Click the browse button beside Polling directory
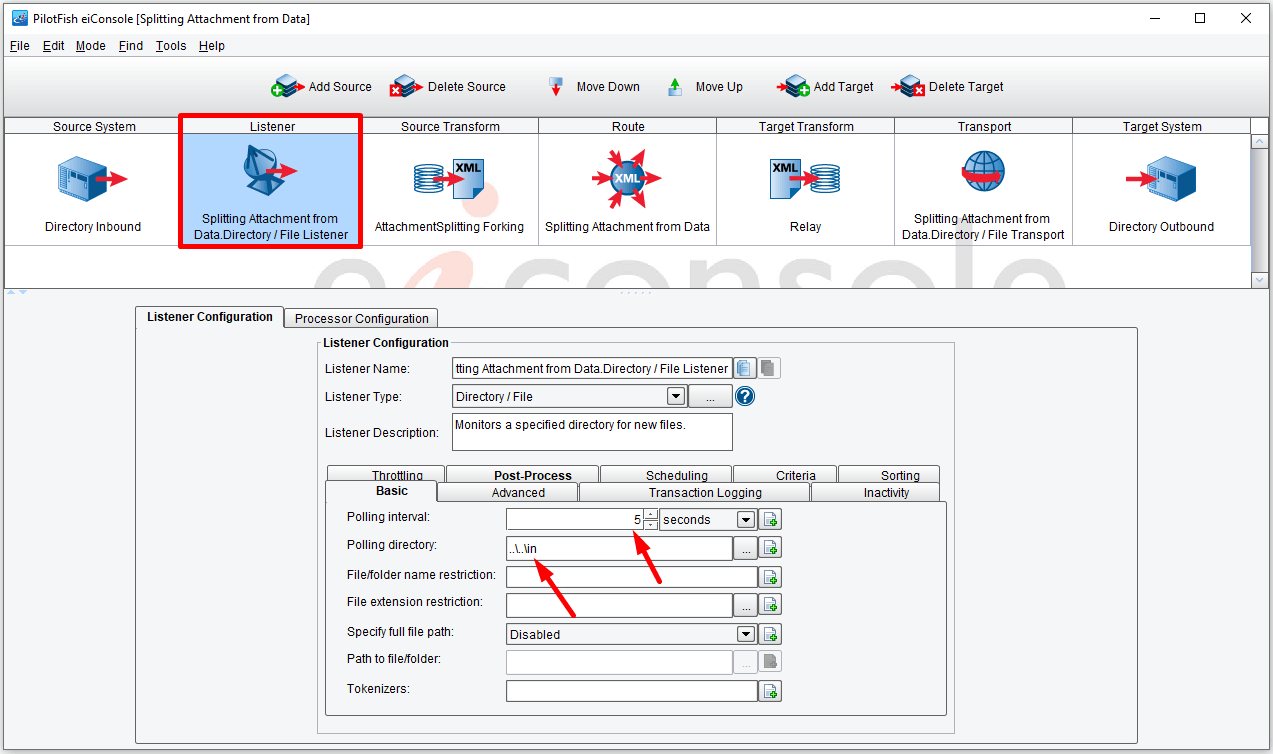Screen dimensions: 1273x754 pyautogui.click(x=745, y=548)
